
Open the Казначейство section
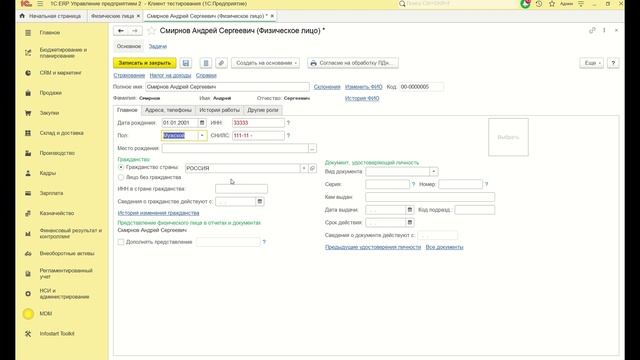[57, 213]
